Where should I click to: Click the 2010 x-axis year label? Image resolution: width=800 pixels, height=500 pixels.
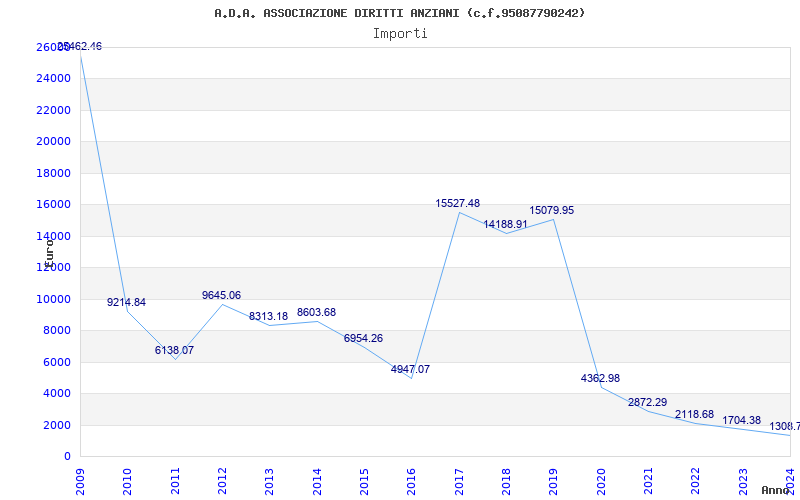pos(128,482)
